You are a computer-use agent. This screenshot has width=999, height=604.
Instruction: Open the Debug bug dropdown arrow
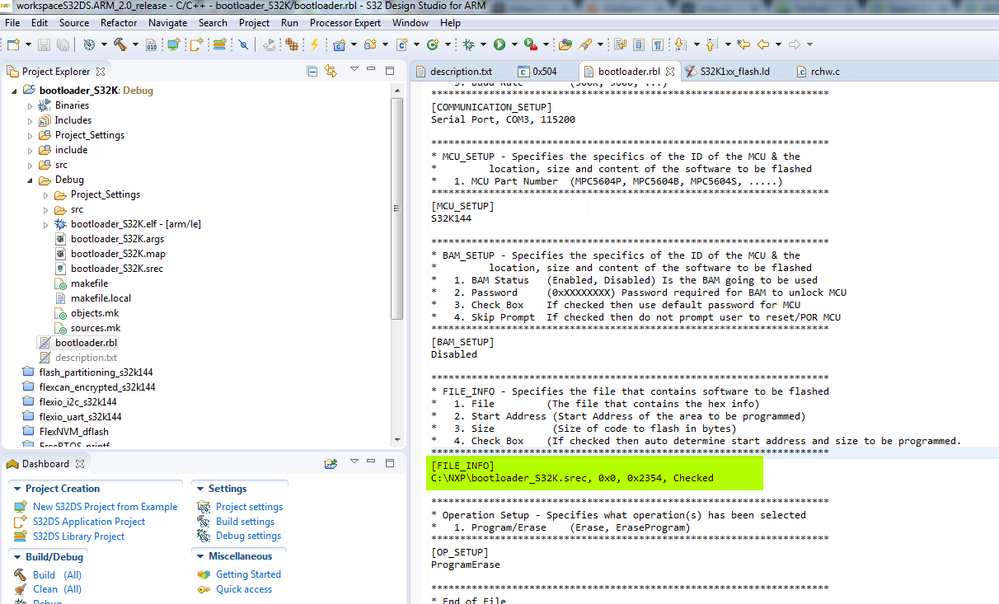(484, 45)
